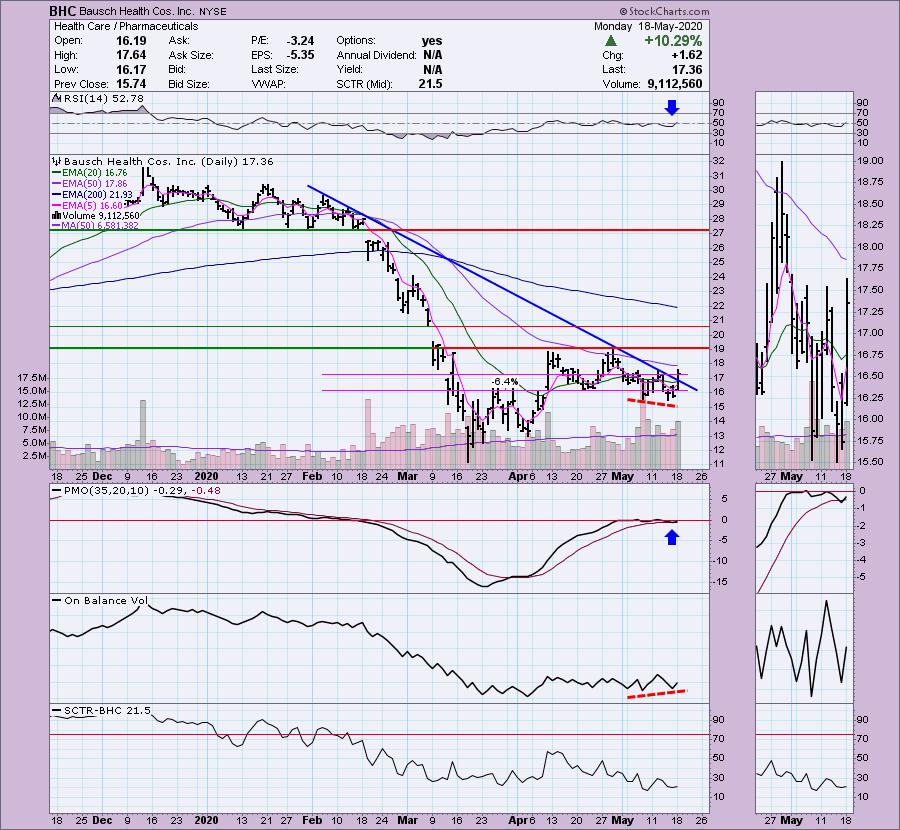The height and width of the screenshot is (830, 900).
Task: Click the -6.4% annotation on price chart
Action: 505,382
